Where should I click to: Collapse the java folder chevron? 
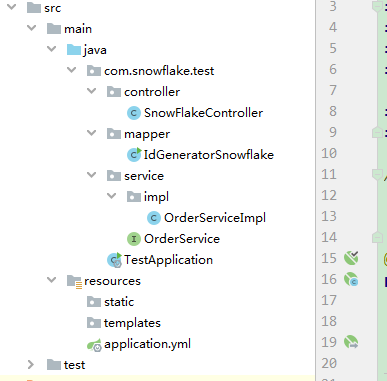(51, 49)
